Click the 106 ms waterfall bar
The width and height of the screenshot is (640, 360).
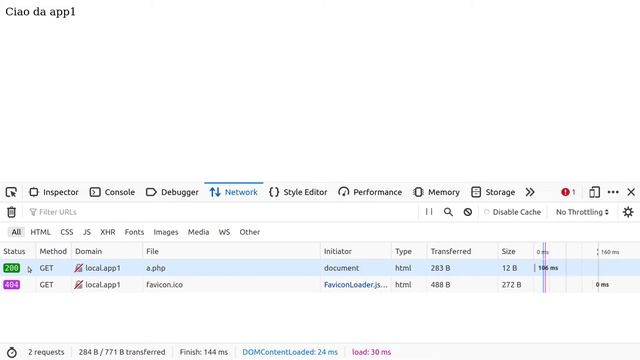click(547, 268)
